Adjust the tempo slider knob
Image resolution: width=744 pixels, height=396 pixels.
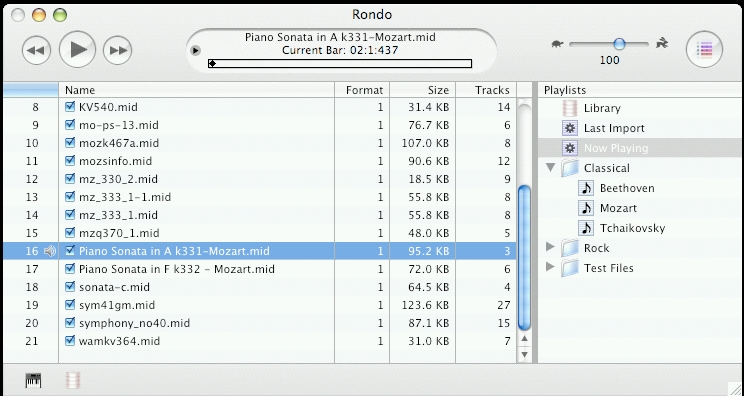point(619,44)
